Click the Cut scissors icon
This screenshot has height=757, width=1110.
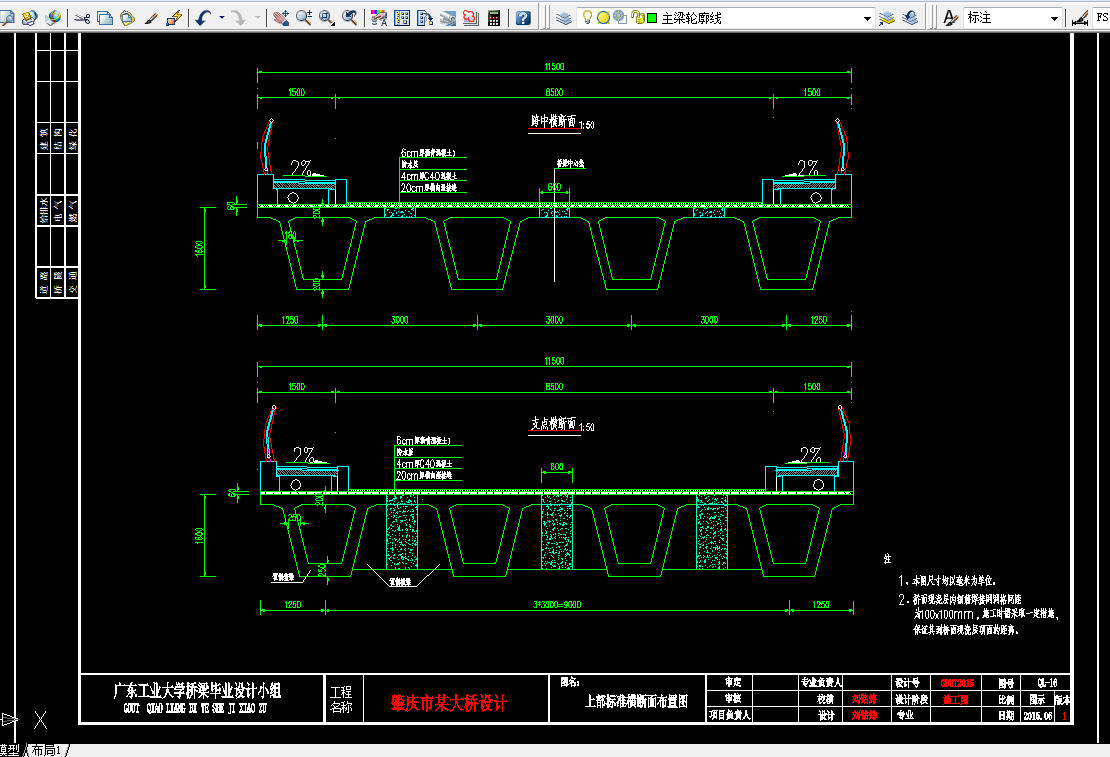(82, 18)
